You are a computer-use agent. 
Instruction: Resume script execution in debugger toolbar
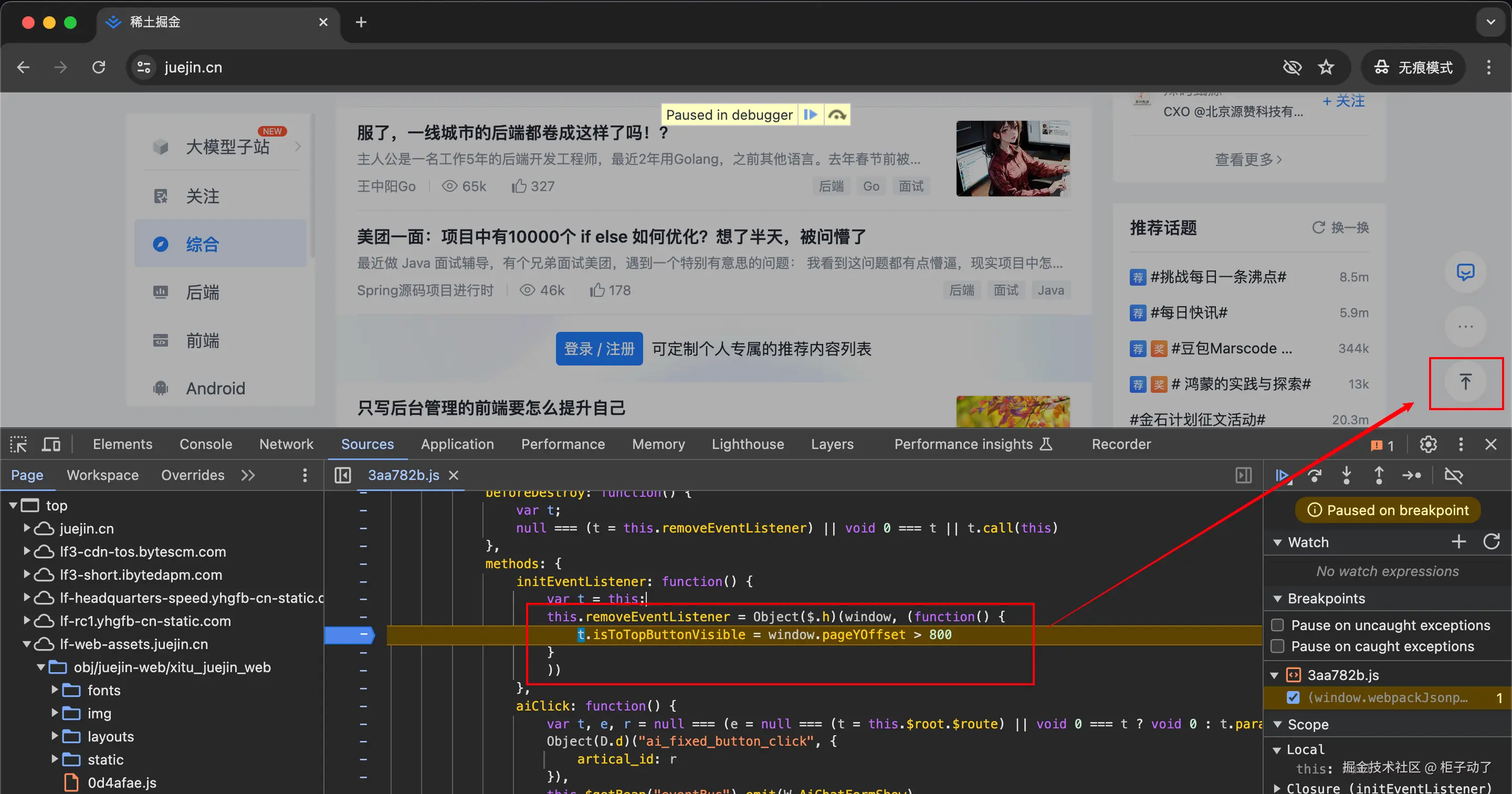coord(1283,475)
